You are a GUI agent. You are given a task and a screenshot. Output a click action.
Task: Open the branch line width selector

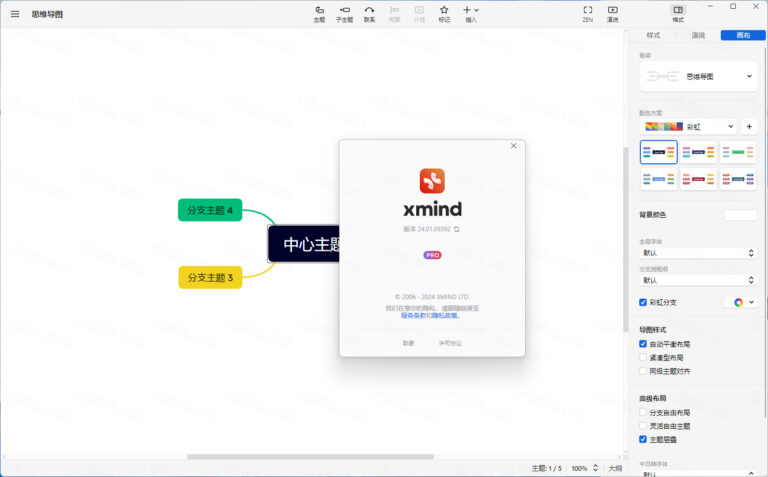pos(698,280)
